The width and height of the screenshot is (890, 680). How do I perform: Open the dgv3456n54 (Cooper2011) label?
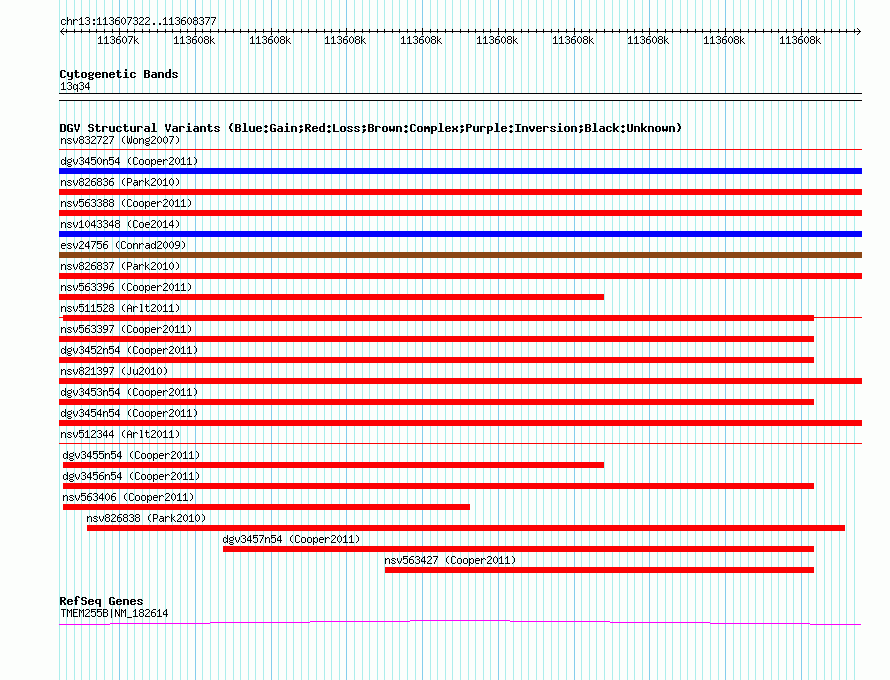(131, 476)
